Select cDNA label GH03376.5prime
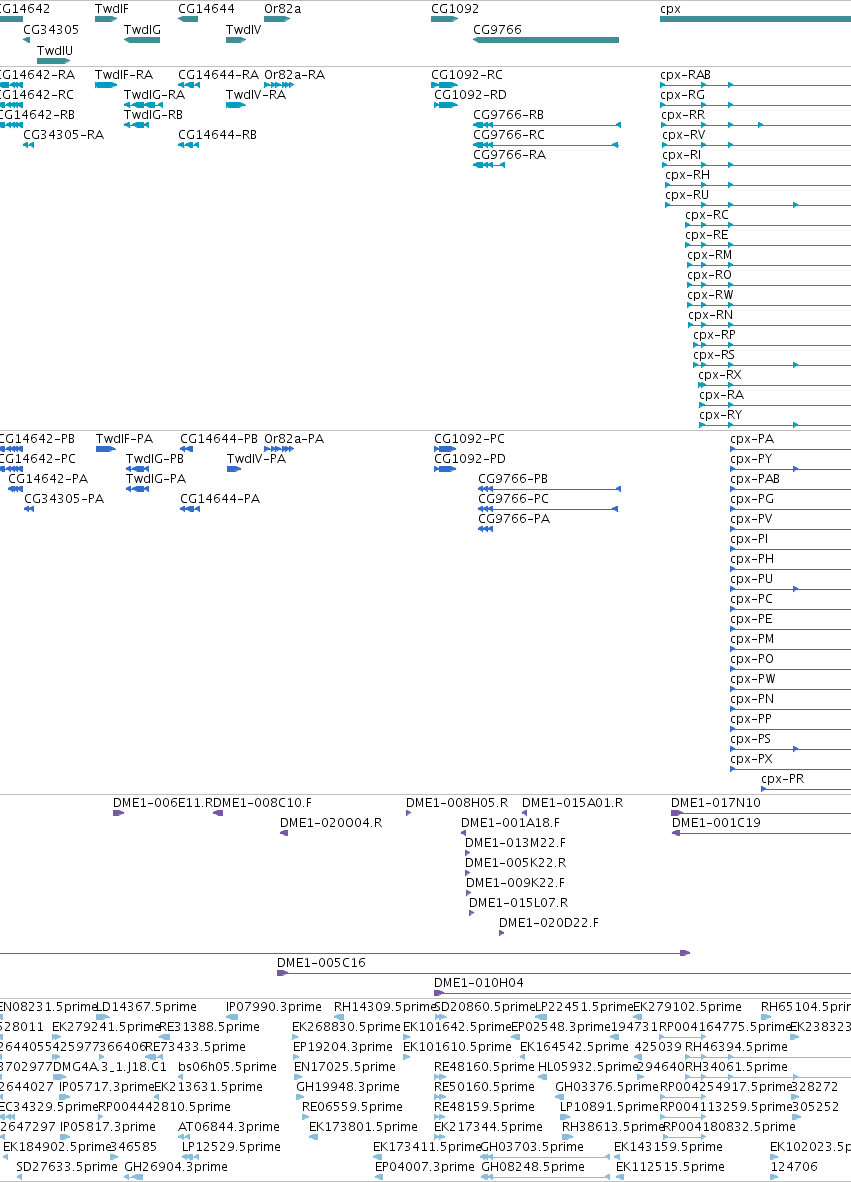851x1182 pixels. 607,1086
